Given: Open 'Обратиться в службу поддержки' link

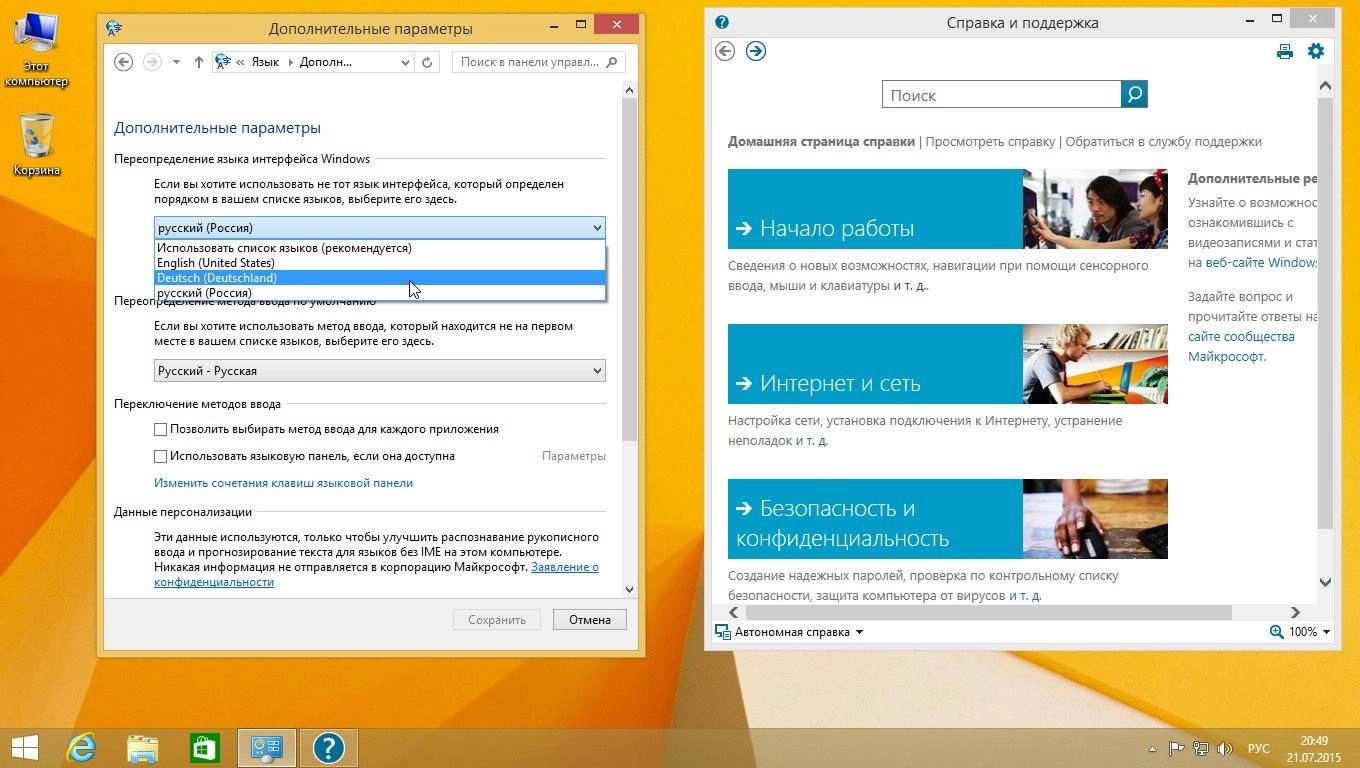Looking at the screenshot, I should [x=1164, y=142].
